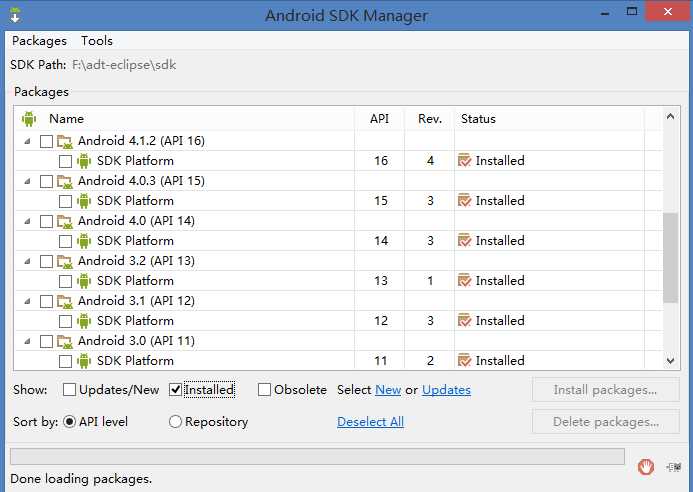This screenshot has width=693, height=492.
Task: Click the Installed status icon for API 13
Action: pos(465,281)
